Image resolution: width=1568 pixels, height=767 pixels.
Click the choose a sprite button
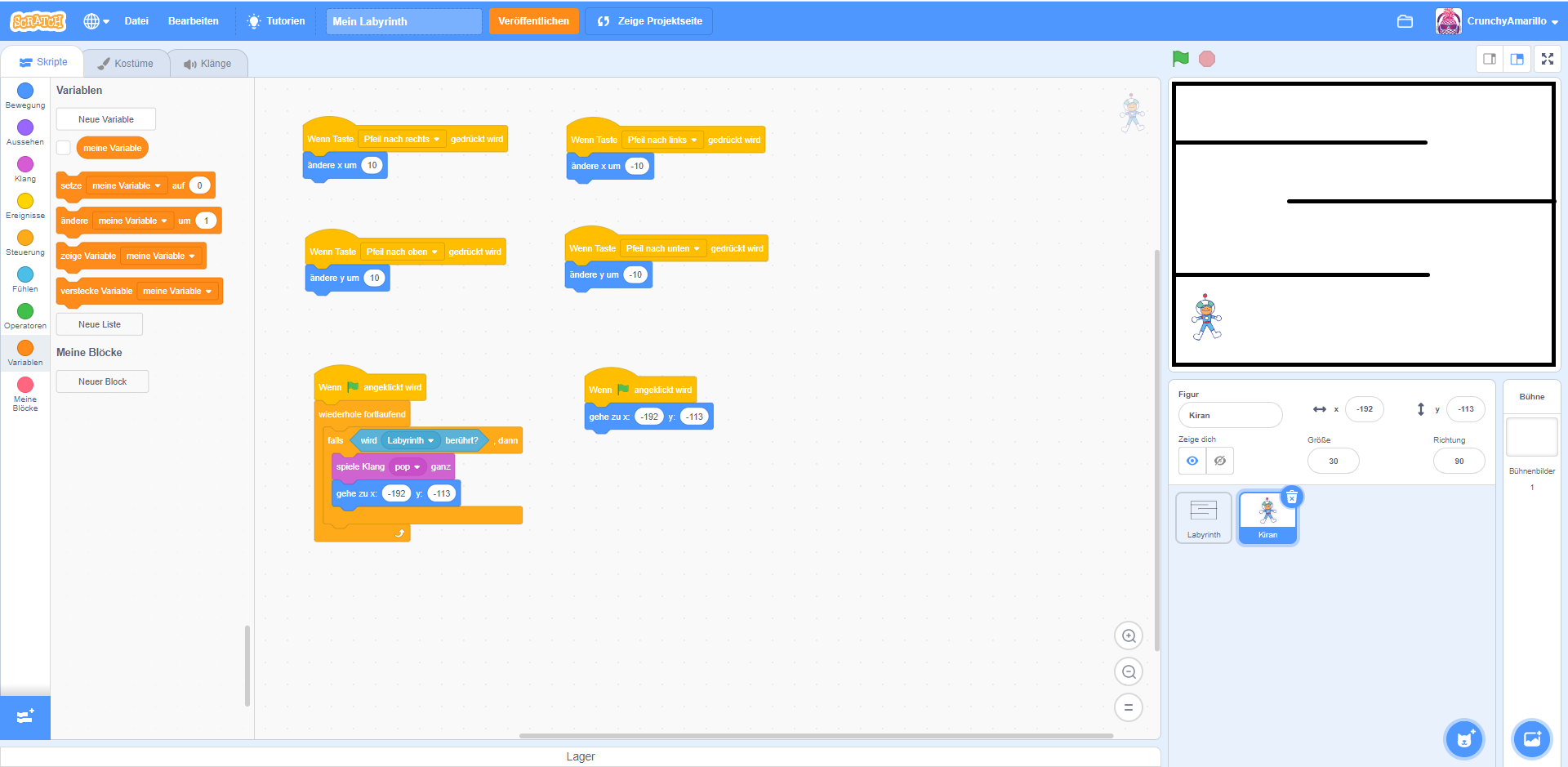1464,739
